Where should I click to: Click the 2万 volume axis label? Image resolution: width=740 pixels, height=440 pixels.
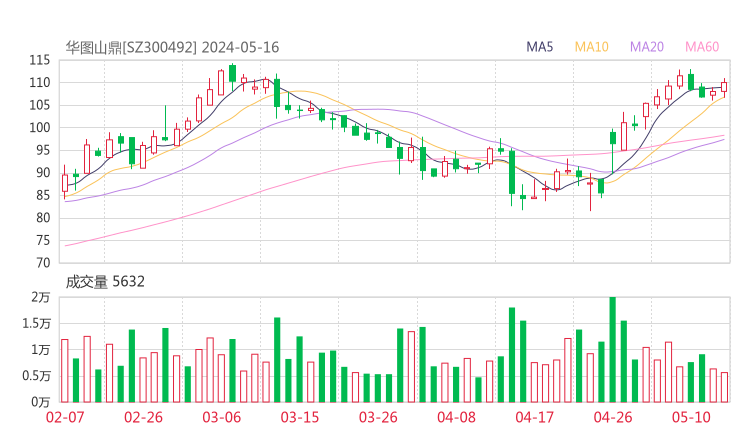coord(41,297)
